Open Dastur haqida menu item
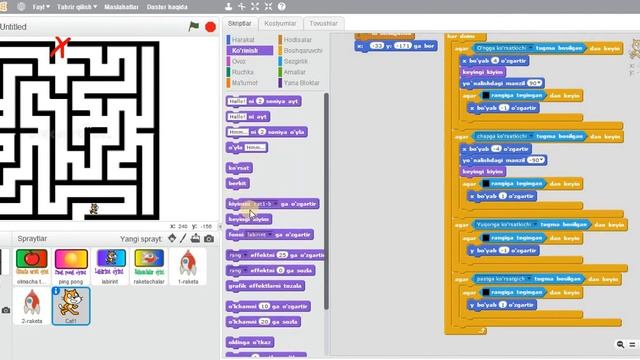 [x=167, y=7]
